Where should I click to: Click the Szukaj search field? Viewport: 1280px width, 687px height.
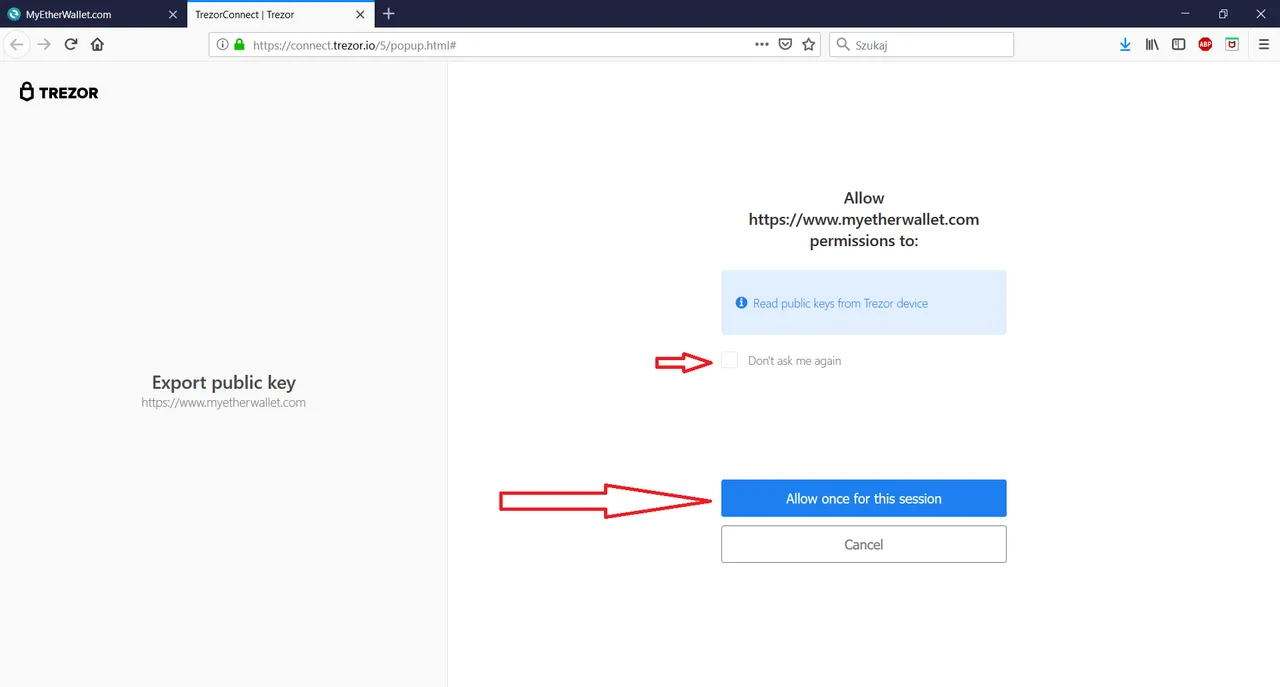tap(921, 45)
